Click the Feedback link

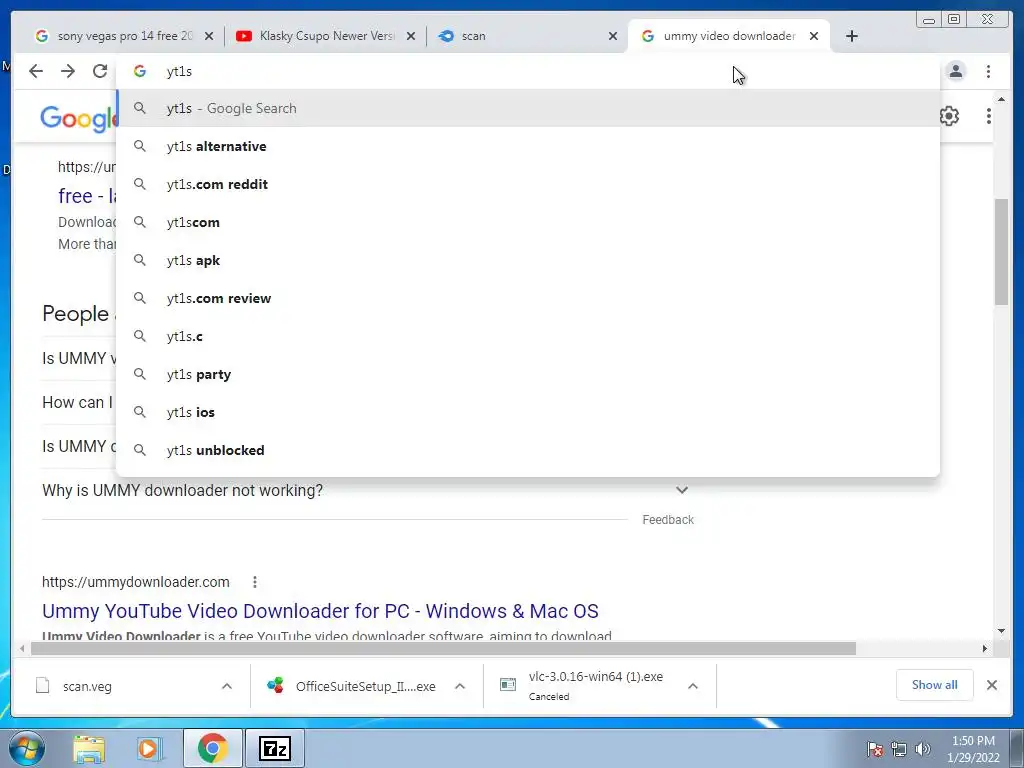pos(667,520)
